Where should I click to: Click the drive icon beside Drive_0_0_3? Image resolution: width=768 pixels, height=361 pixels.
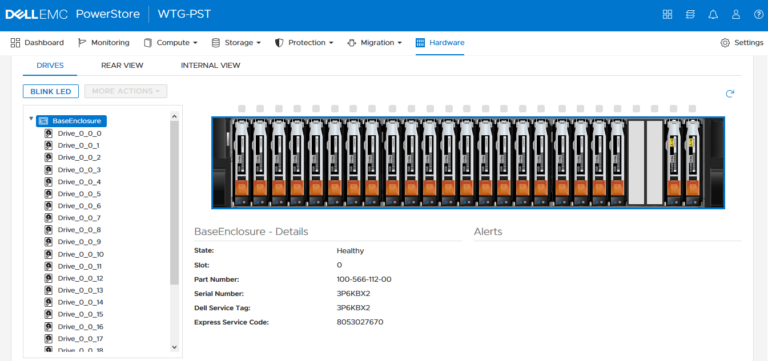[x=48, y=169]
